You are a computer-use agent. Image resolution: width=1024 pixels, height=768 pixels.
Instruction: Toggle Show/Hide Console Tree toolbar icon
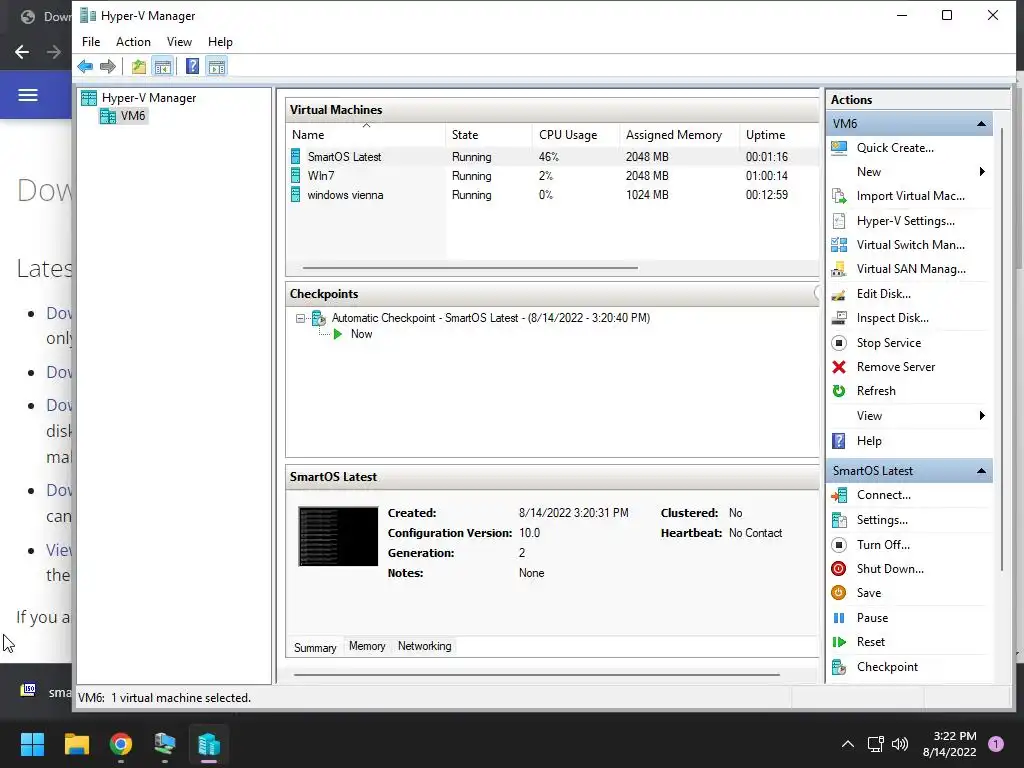pyautogui.click(x=163, y=66)
